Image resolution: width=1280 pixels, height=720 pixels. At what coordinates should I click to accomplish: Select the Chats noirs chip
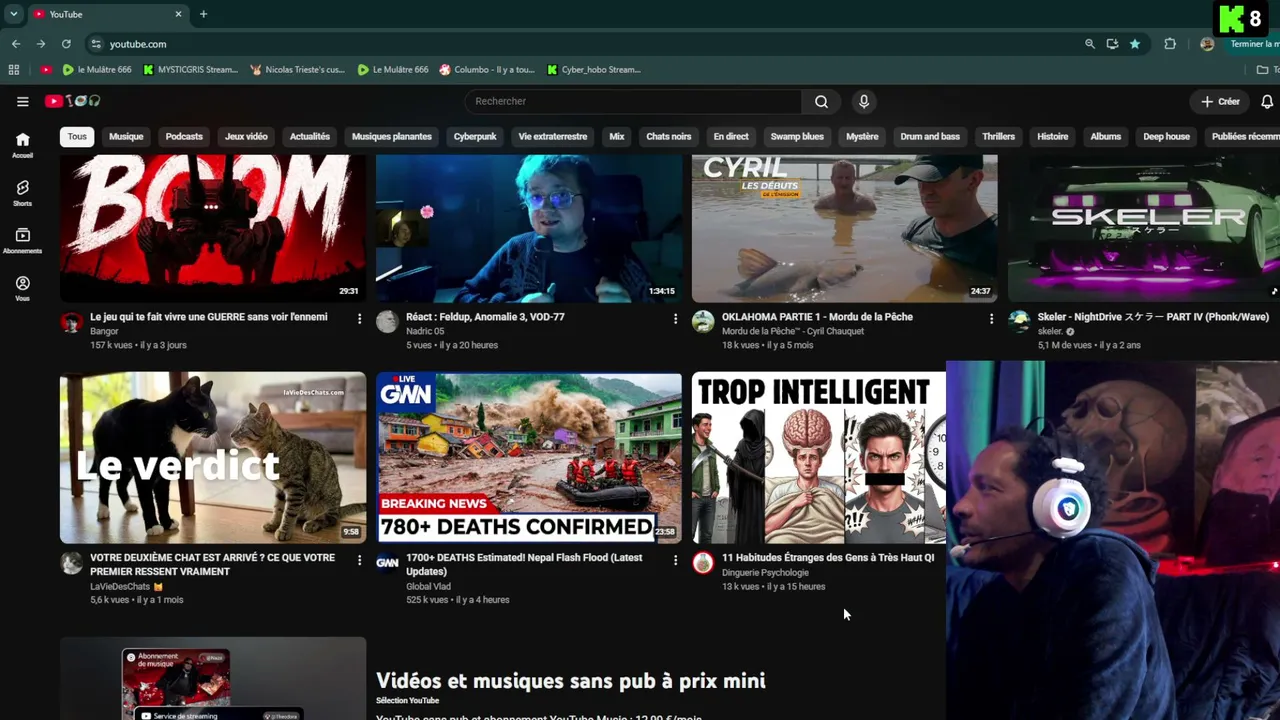pos(669,137)
